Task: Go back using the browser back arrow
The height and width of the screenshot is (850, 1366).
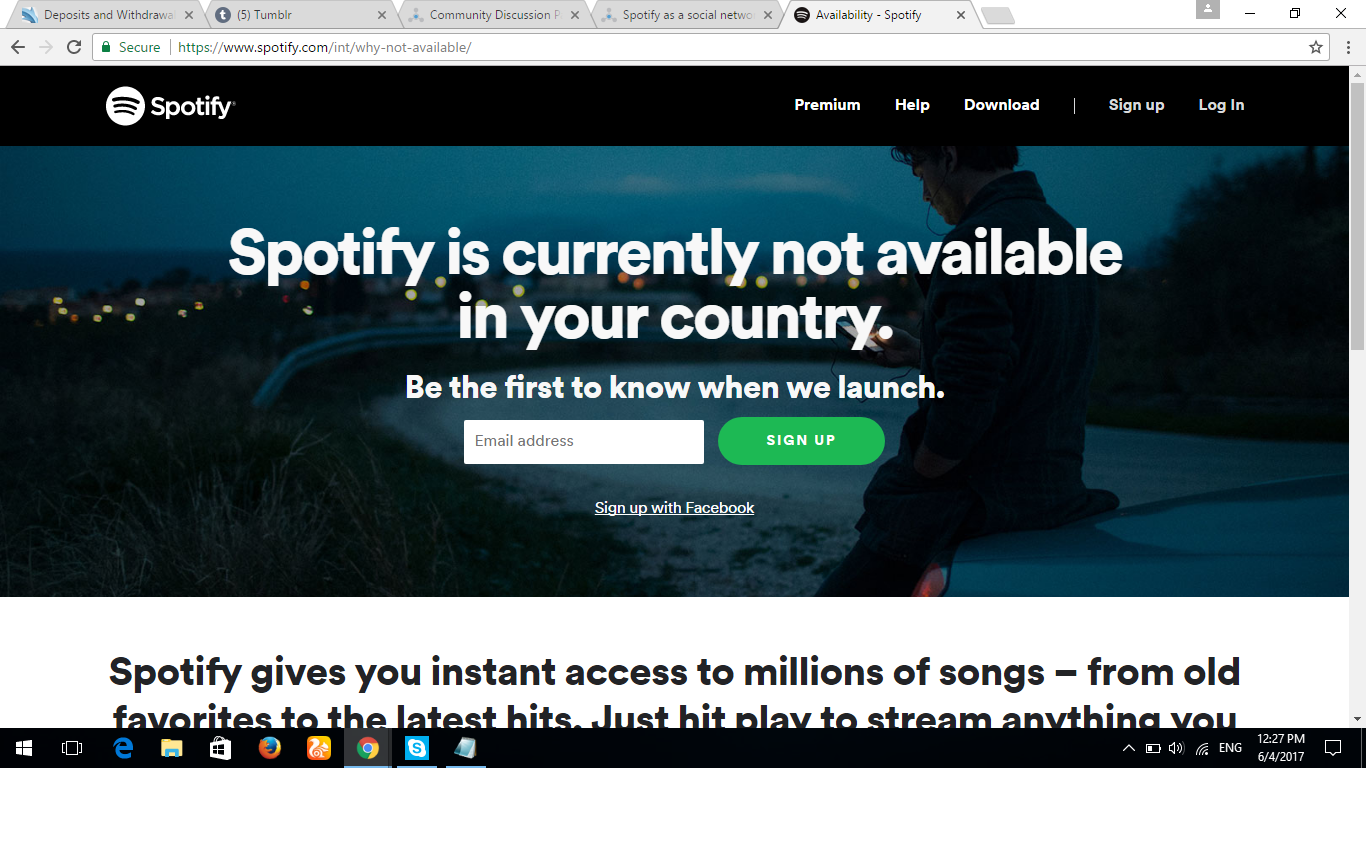Action: pos(18,47)
